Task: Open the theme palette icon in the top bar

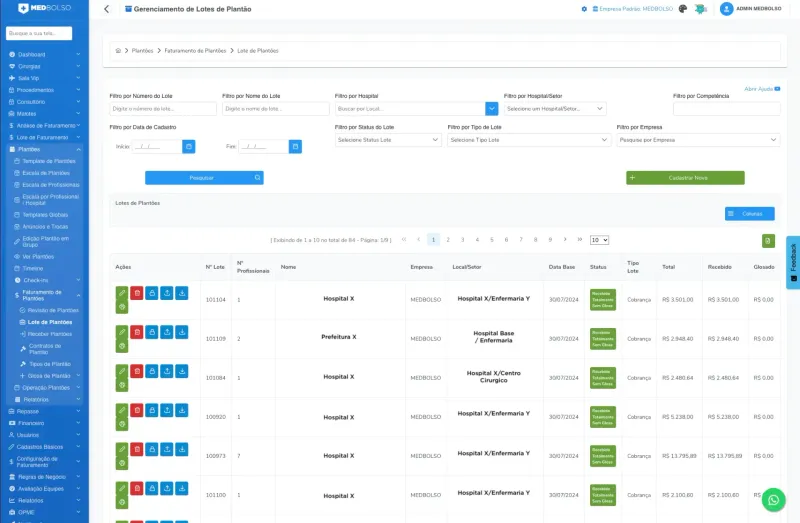Action: [683, 9]
